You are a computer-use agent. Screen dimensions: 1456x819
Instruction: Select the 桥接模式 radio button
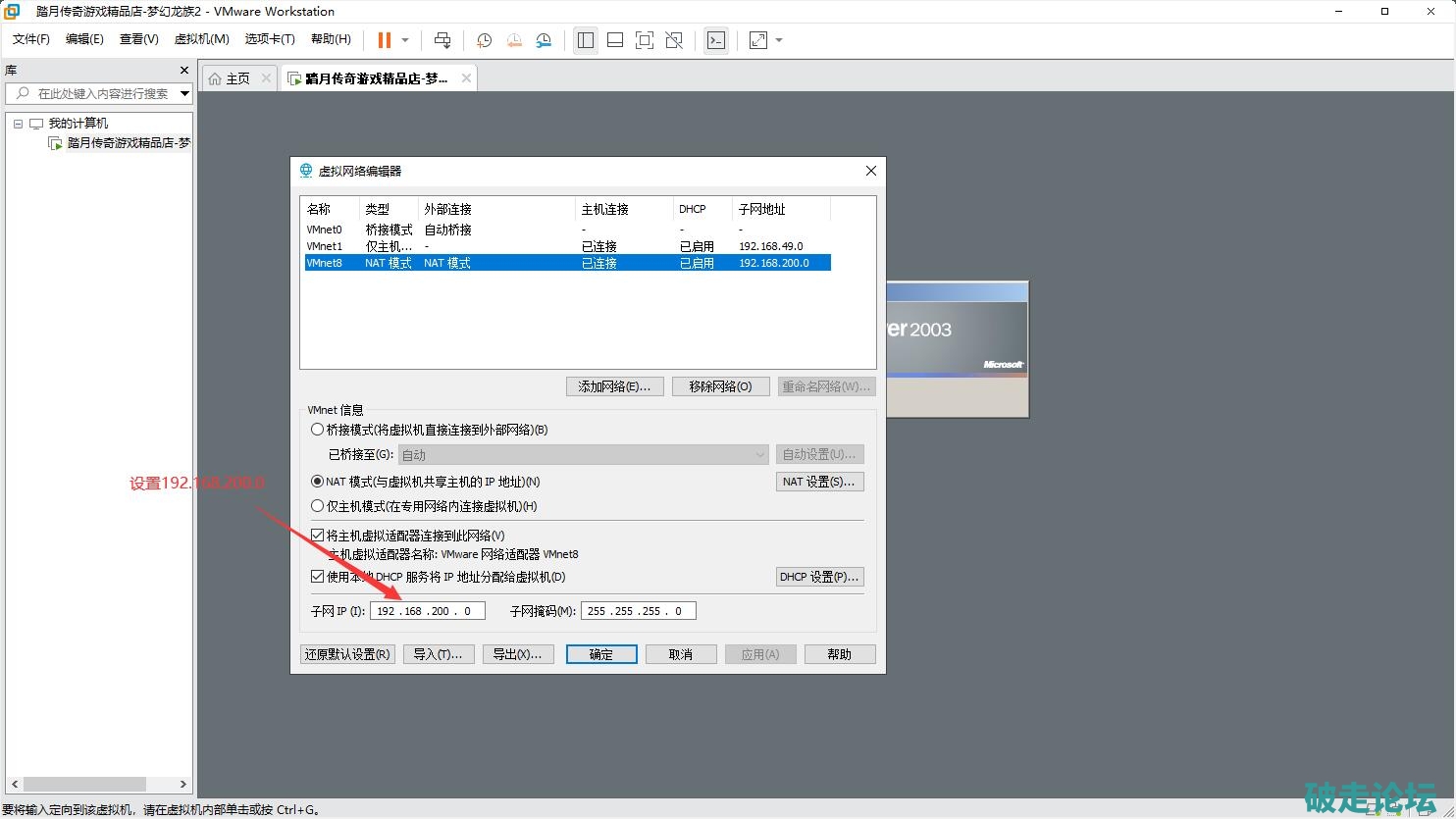[x=317, y=430]
